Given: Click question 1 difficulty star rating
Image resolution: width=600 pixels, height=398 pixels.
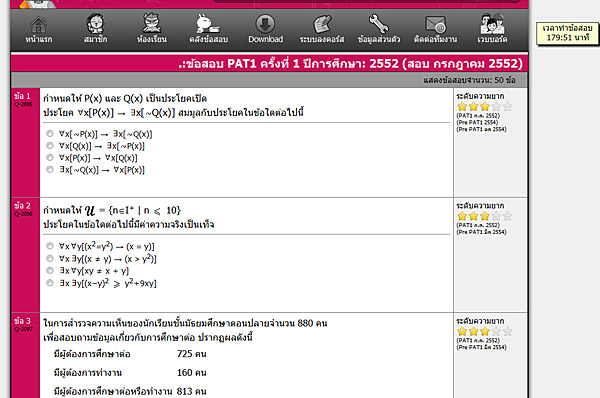Looking at the screenshot, I should click(484, 106).
